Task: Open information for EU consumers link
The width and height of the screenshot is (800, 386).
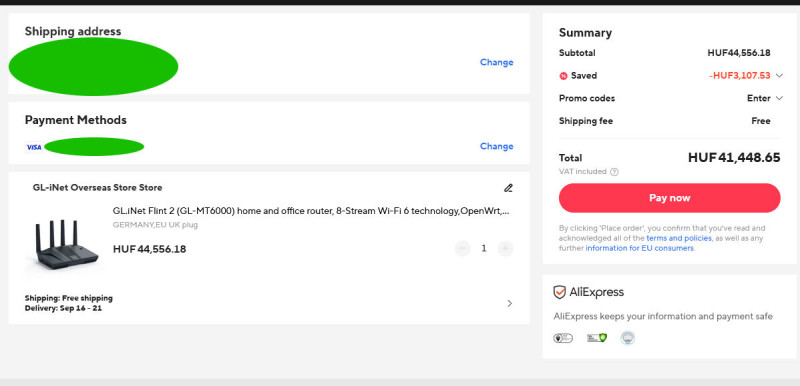Action: [640, 248]
